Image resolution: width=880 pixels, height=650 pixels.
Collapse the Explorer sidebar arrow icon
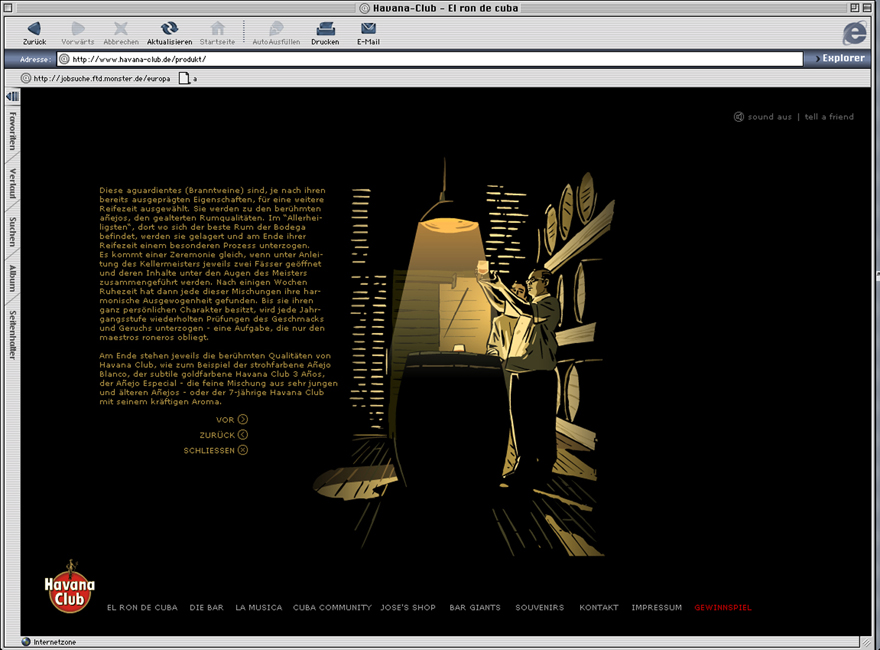click(x=12, y=97)
